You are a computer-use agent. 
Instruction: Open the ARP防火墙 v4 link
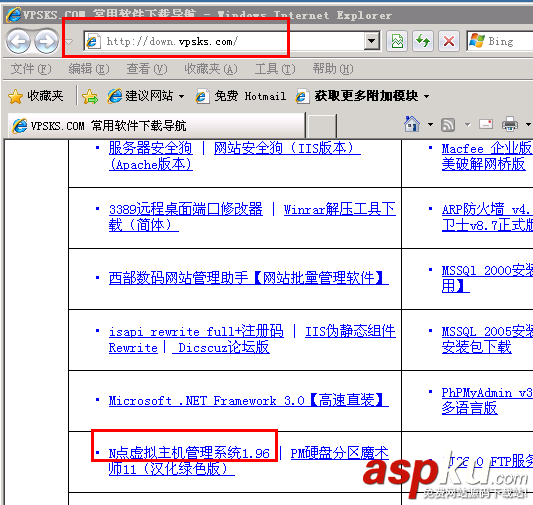pos(486,209)
